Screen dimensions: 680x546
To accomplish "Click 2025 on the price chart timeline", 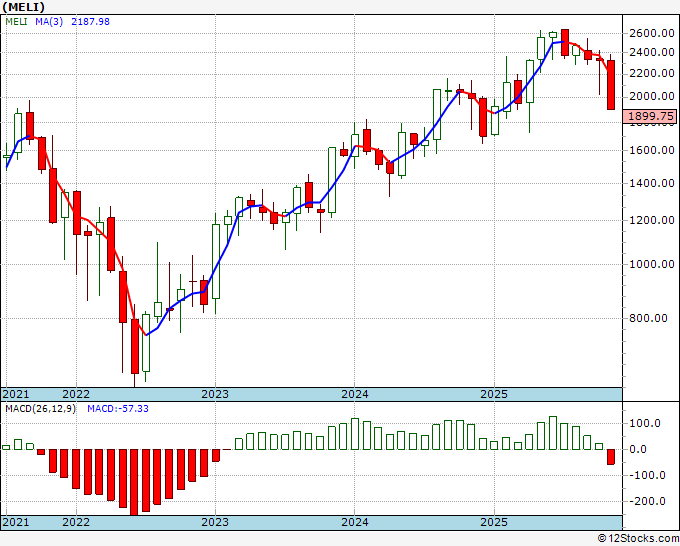I will (x=494, y=394).
